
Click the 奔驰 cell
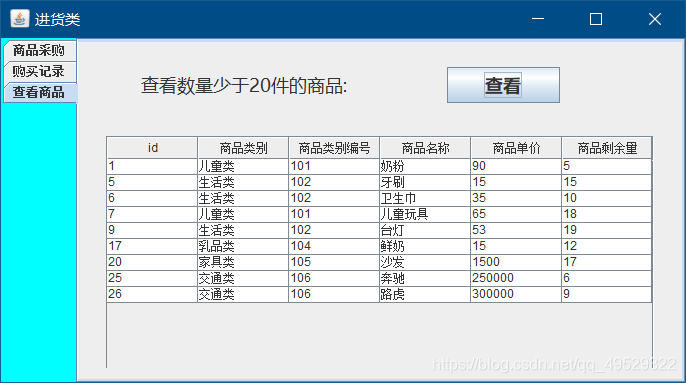(x=425, y=278)
